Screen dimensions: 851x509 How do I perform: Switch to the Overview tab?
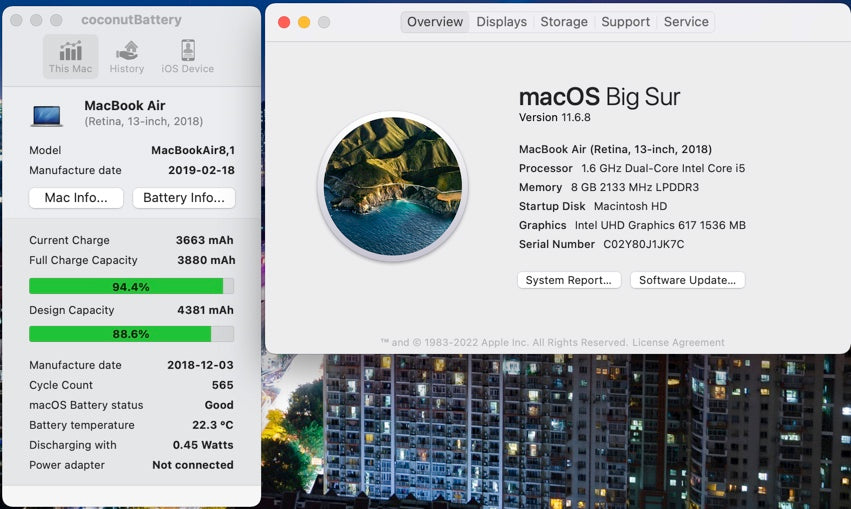point(435,22)
